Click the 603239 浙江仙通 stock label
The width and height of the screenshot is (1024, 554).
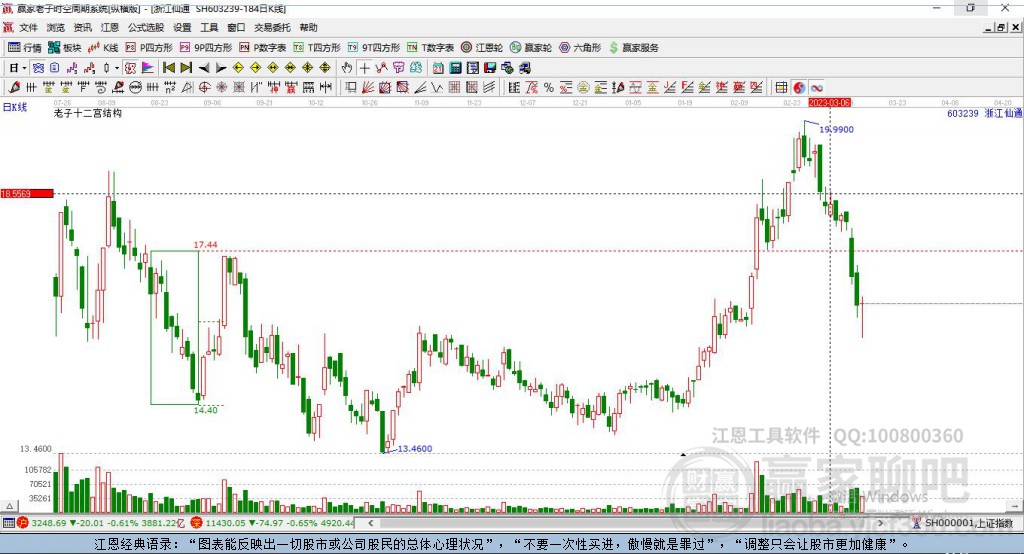pyautogui.click(x=984, y=113)
